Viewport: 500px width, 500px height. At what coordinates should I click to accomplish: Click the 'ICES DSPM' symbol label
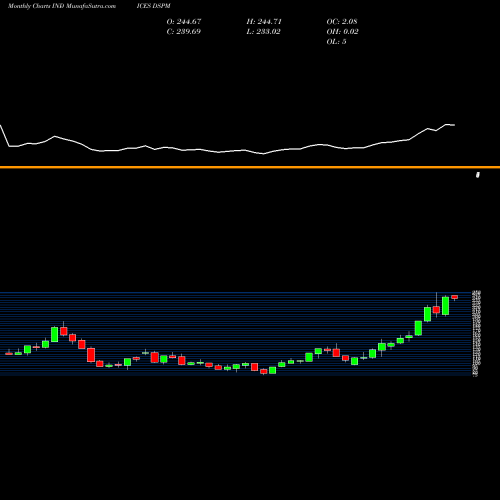pos(154,6)
